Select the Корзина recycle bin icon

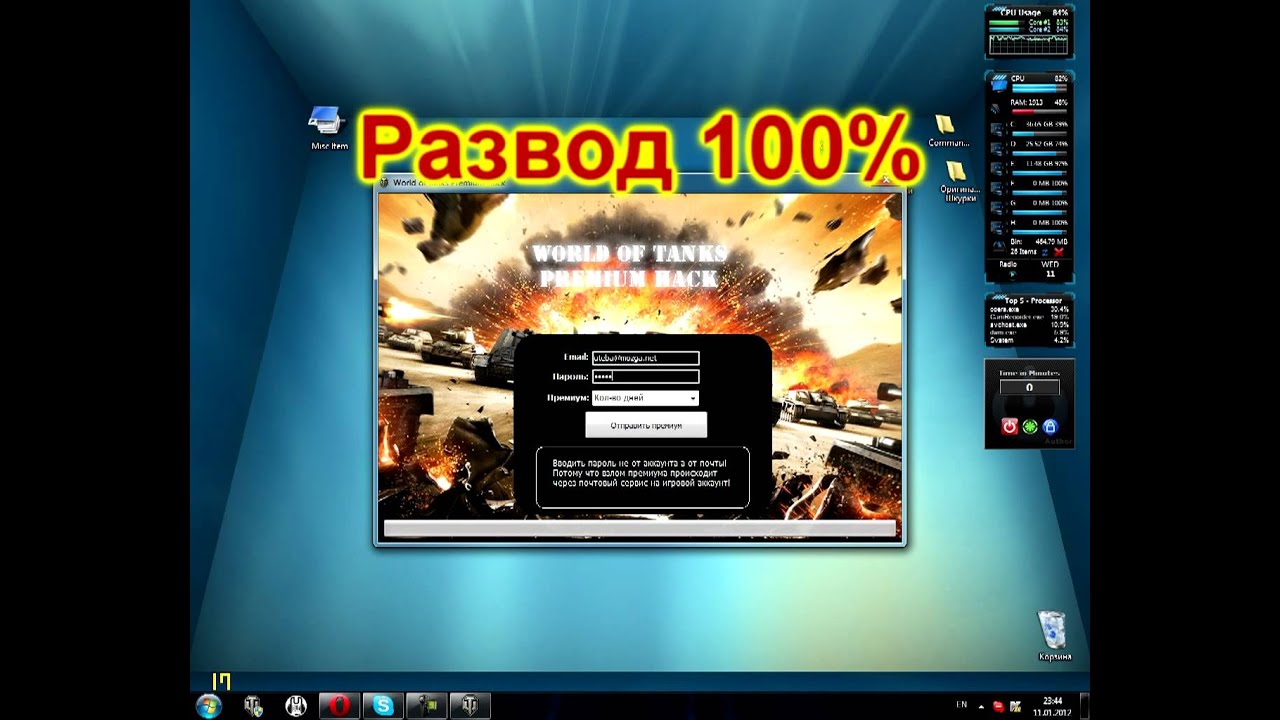[1053, 637]
